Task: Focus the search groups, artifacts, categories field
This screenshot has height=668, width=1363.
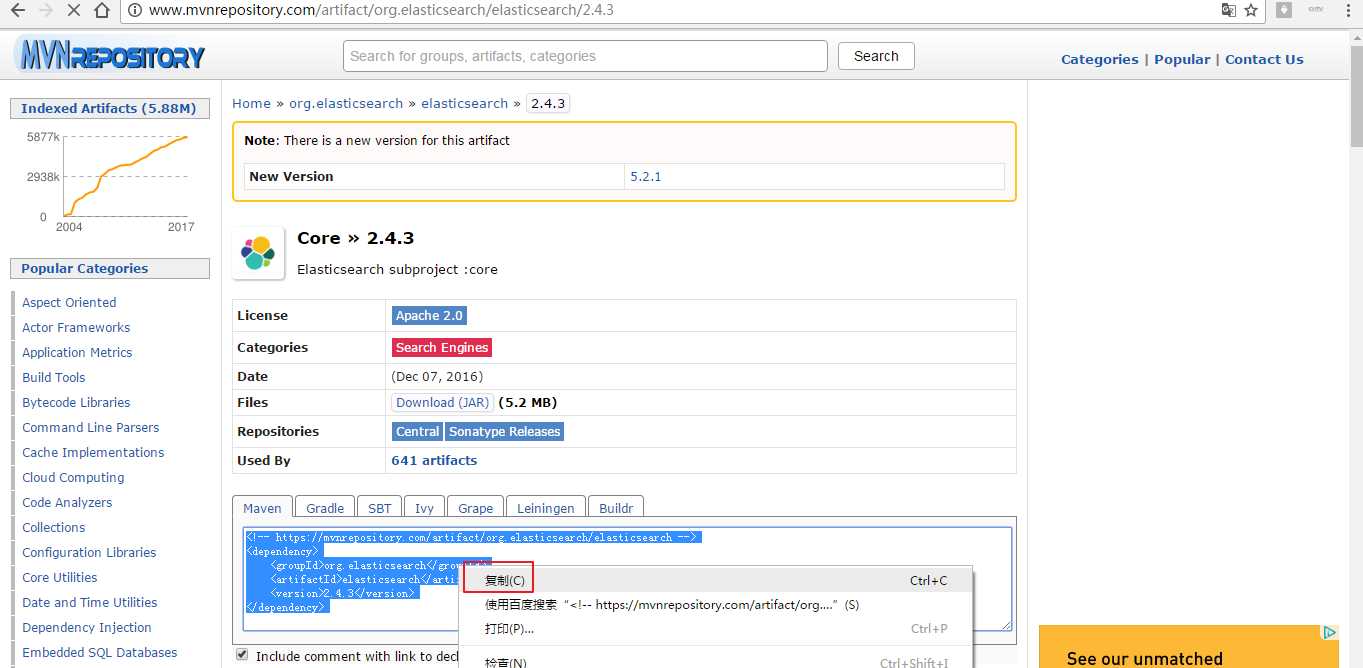Action: (x=585, y=56)
